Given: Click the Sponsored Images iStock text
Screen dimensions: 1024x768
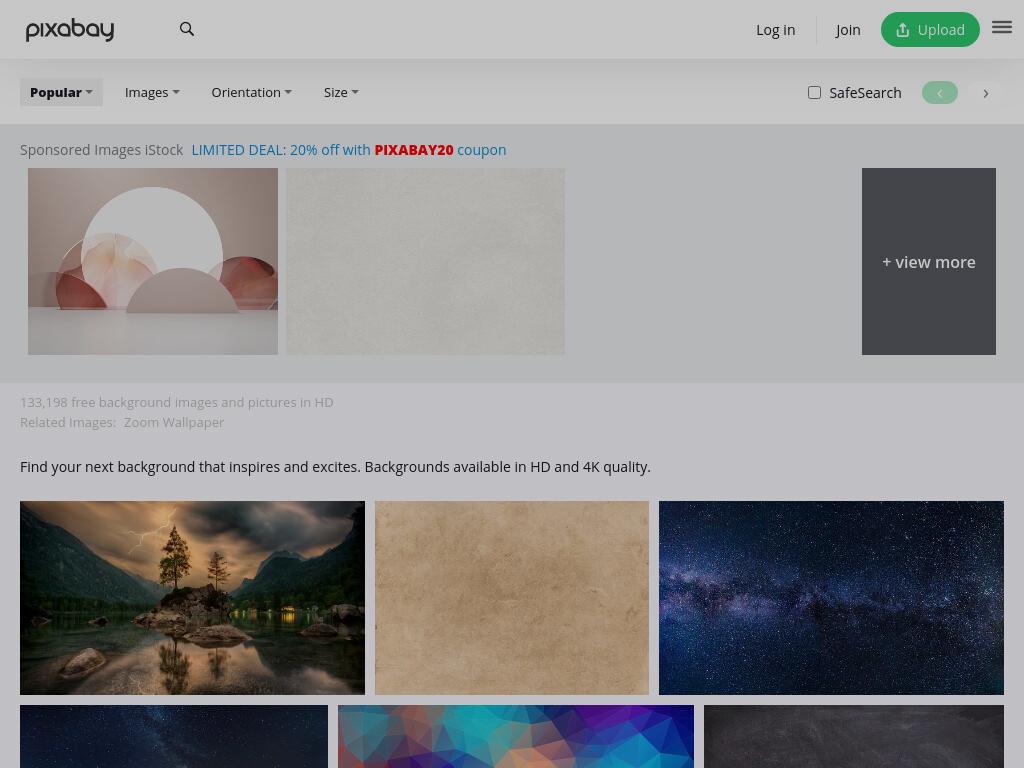Looking at the screenshot, I should pyautogui.click(x=101, y=150).
